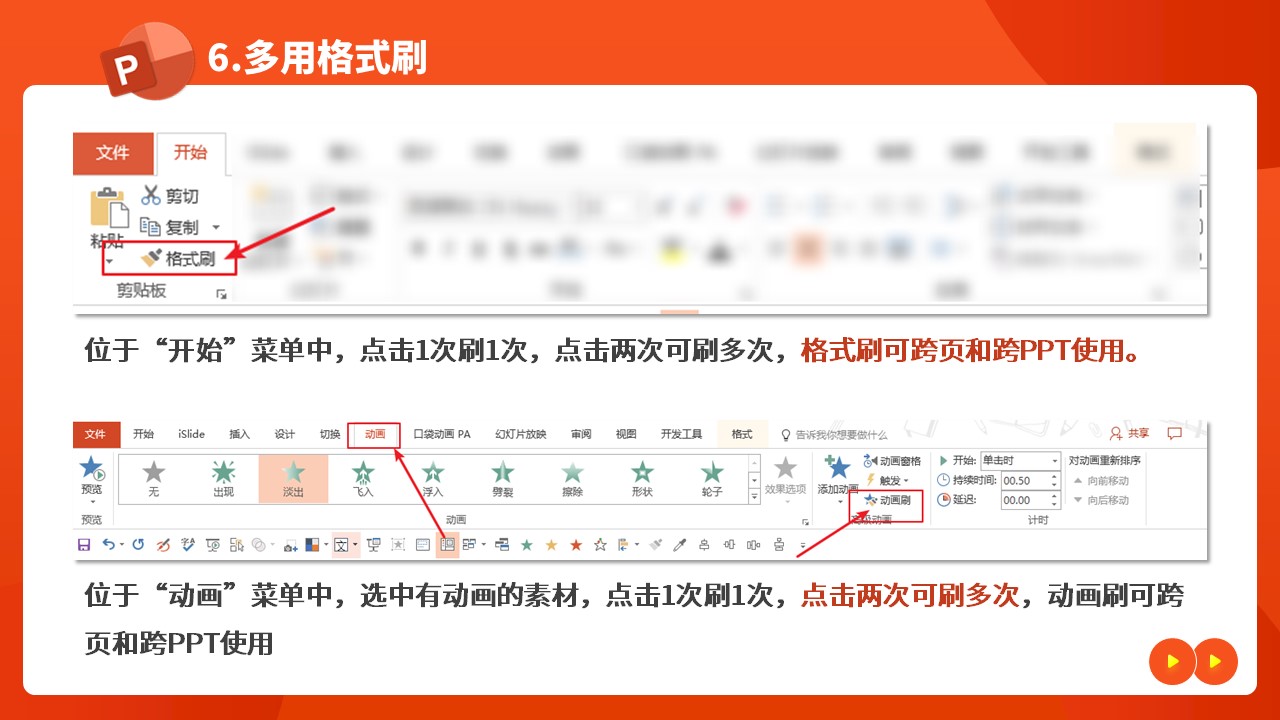1280x720 pixels.
Task: Select the 轮子 wheel animation effect
Action: click(712, 479)
